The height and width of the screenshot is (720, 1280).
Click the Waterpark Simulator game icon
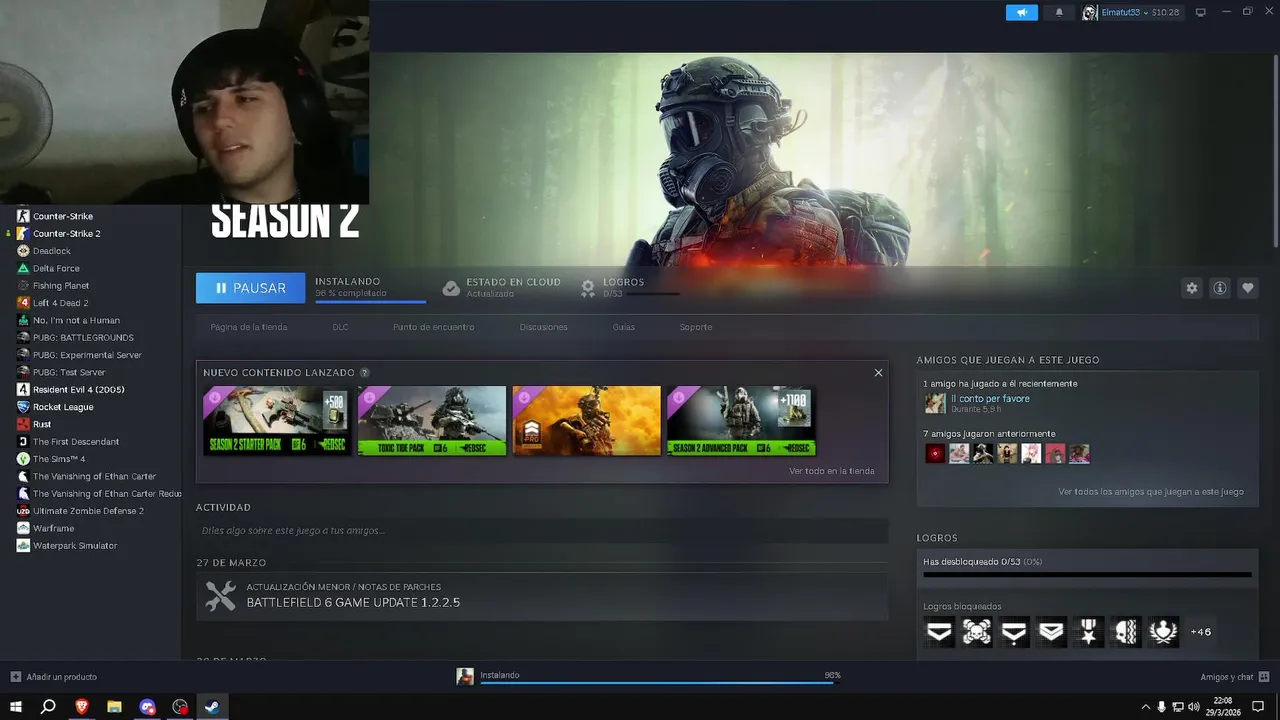[23, 546]
